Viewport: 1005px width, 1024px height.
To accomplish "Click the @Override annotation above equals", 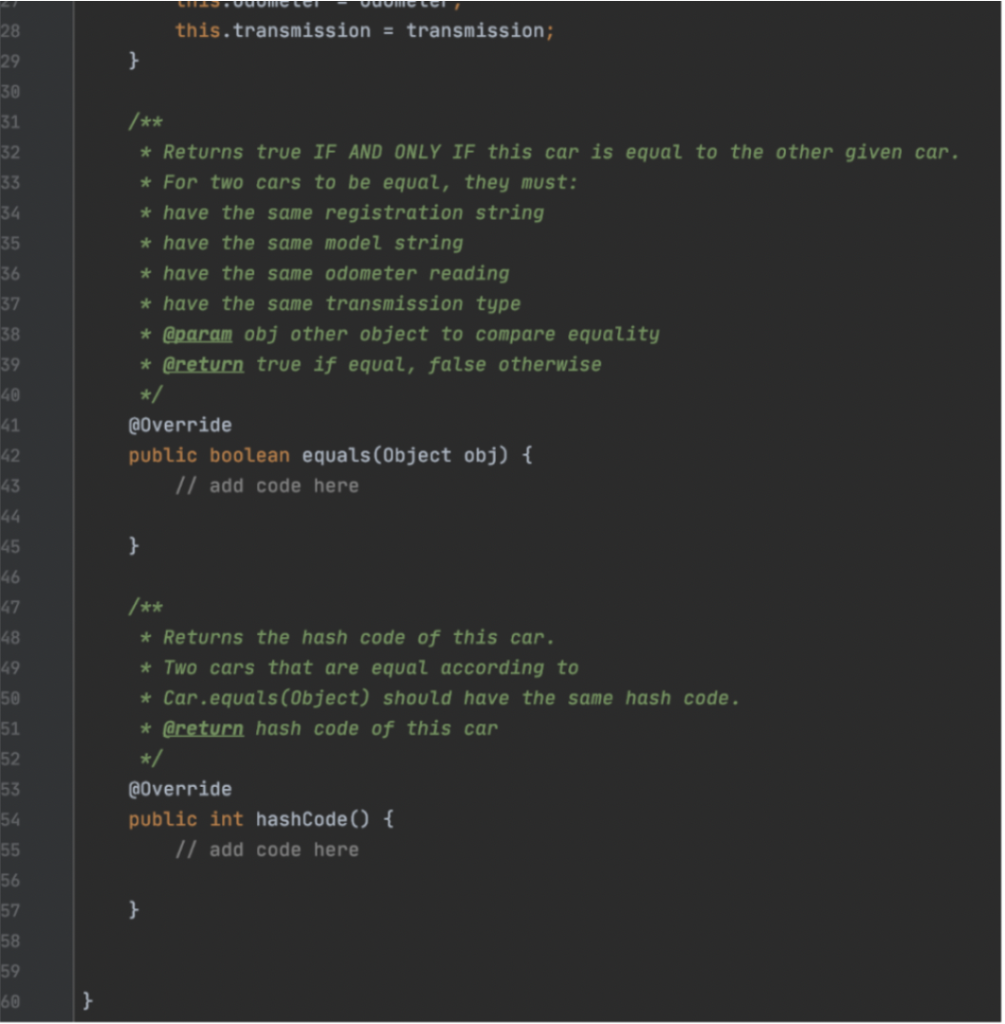I will click(x=180, y=426).
